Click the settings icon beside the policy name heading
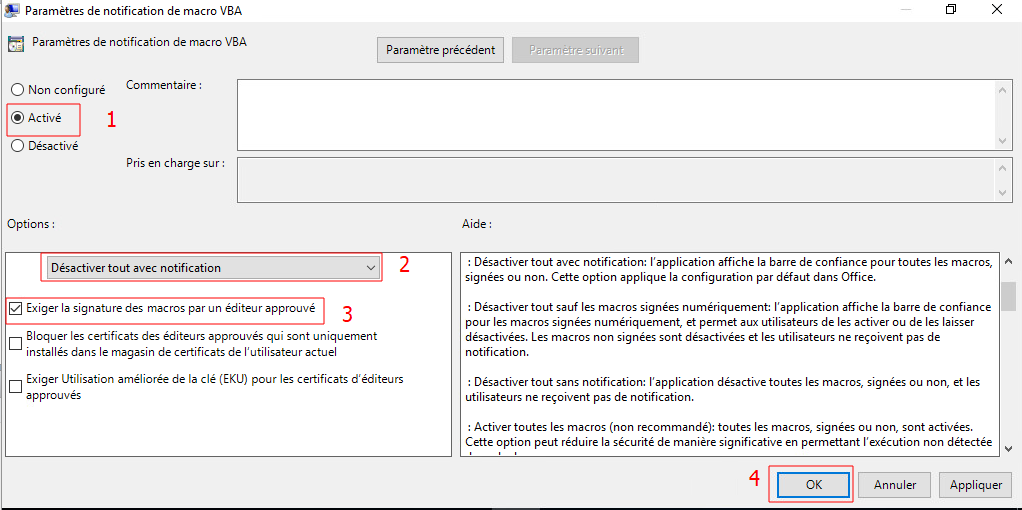1022x510 pixels. (16, 43)
